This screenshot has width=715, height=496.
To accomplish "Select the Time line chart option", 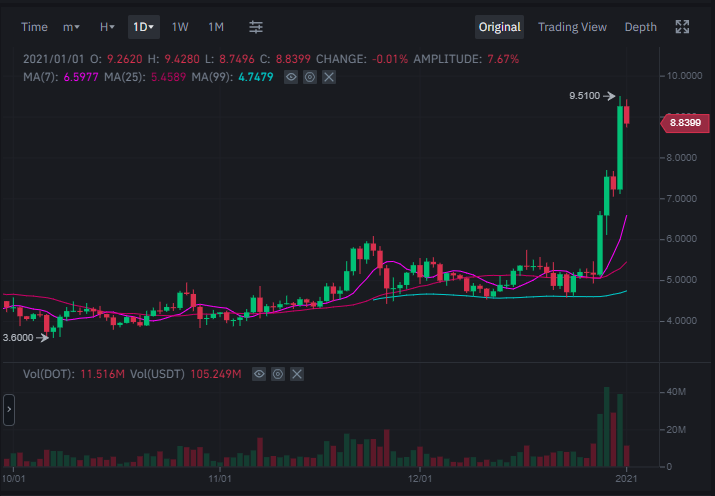I will [34, 27].
